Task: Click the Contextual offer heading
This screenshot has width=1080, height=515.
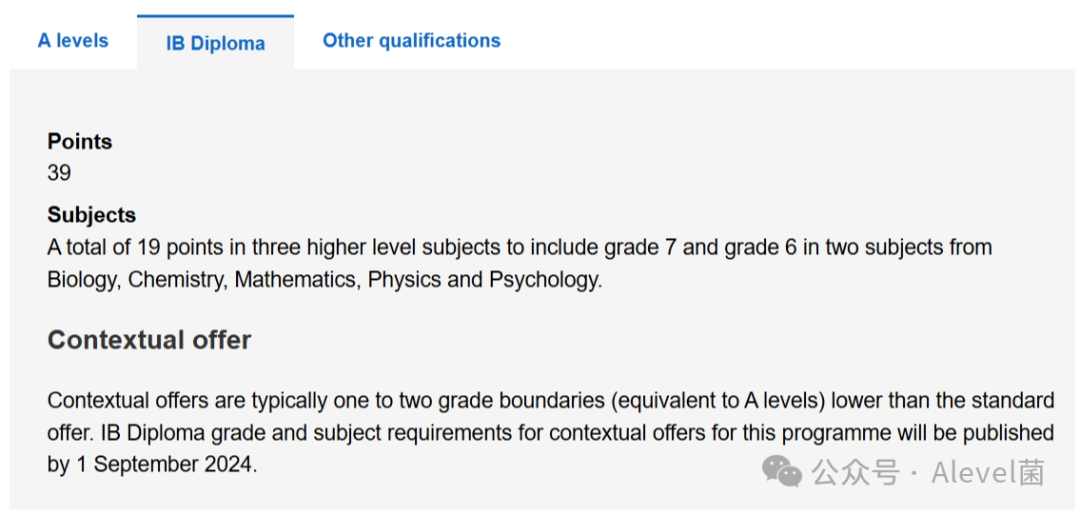Action: [149, 340]
